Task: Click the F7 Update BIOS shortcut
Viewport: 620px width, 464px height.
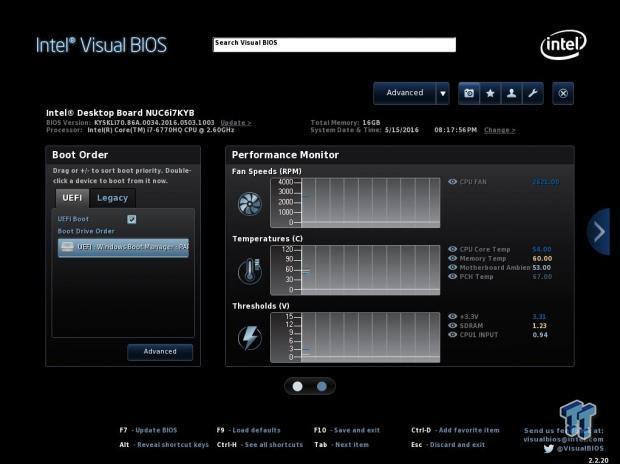Action: point(148,430)
